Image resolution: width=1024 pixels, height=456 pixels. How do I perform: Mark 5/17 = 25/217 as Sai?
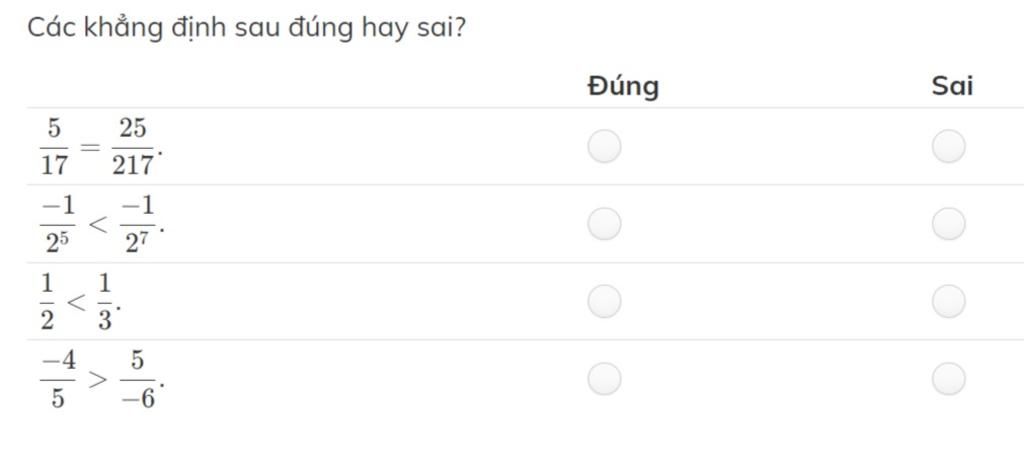(948, 146)
